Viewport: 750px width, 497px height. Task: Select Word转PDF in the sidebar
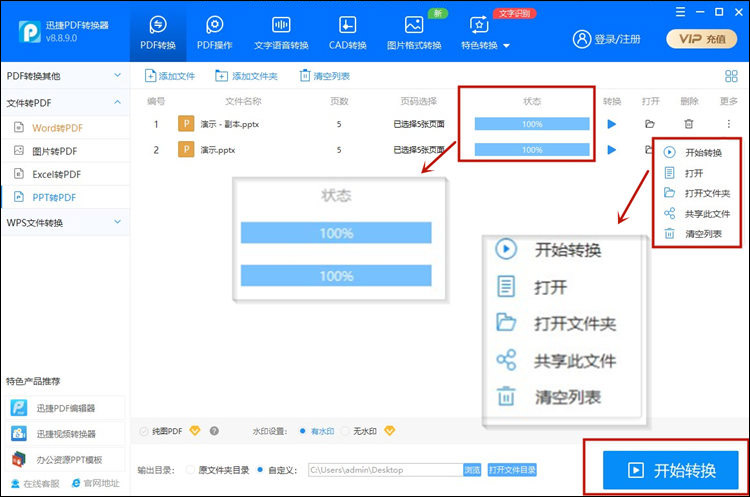point(65,128)
